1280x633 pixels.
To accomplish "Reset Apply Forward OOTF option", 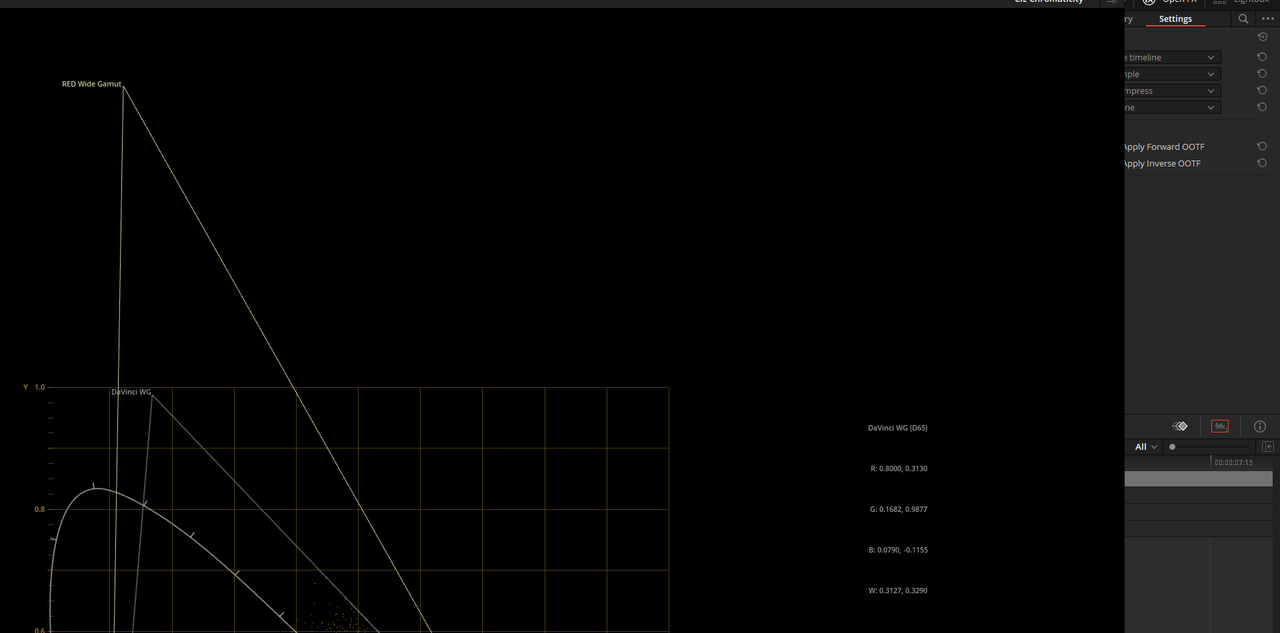I will click(x=1262, y=146).
